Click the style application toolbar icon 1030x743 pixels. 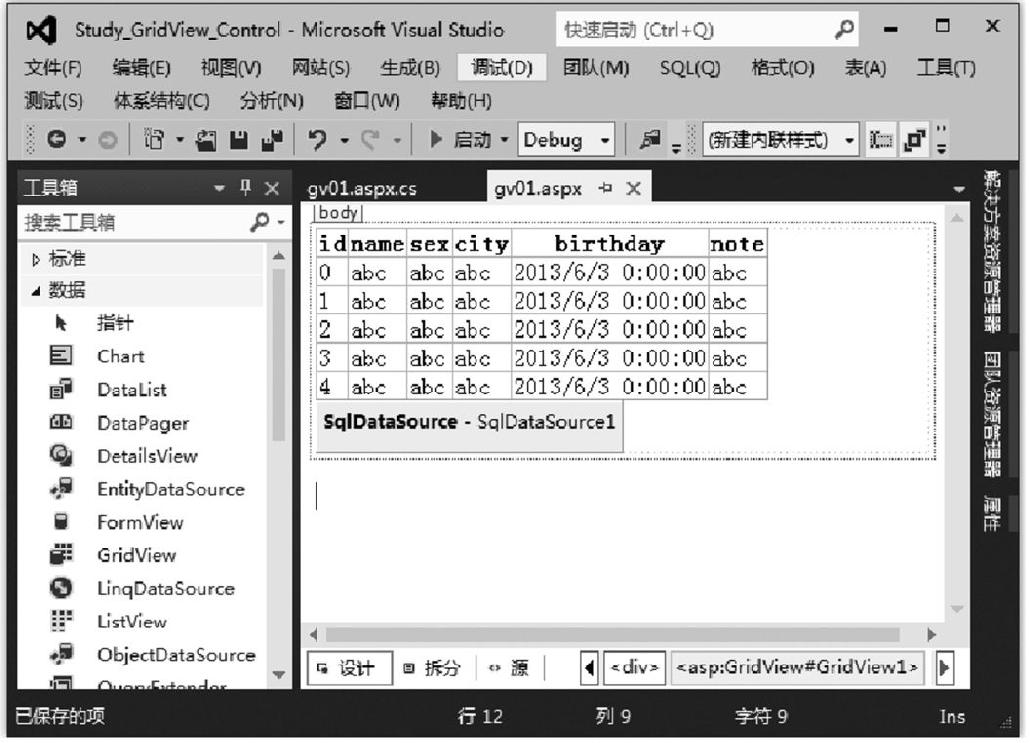[x=880, y=140]
